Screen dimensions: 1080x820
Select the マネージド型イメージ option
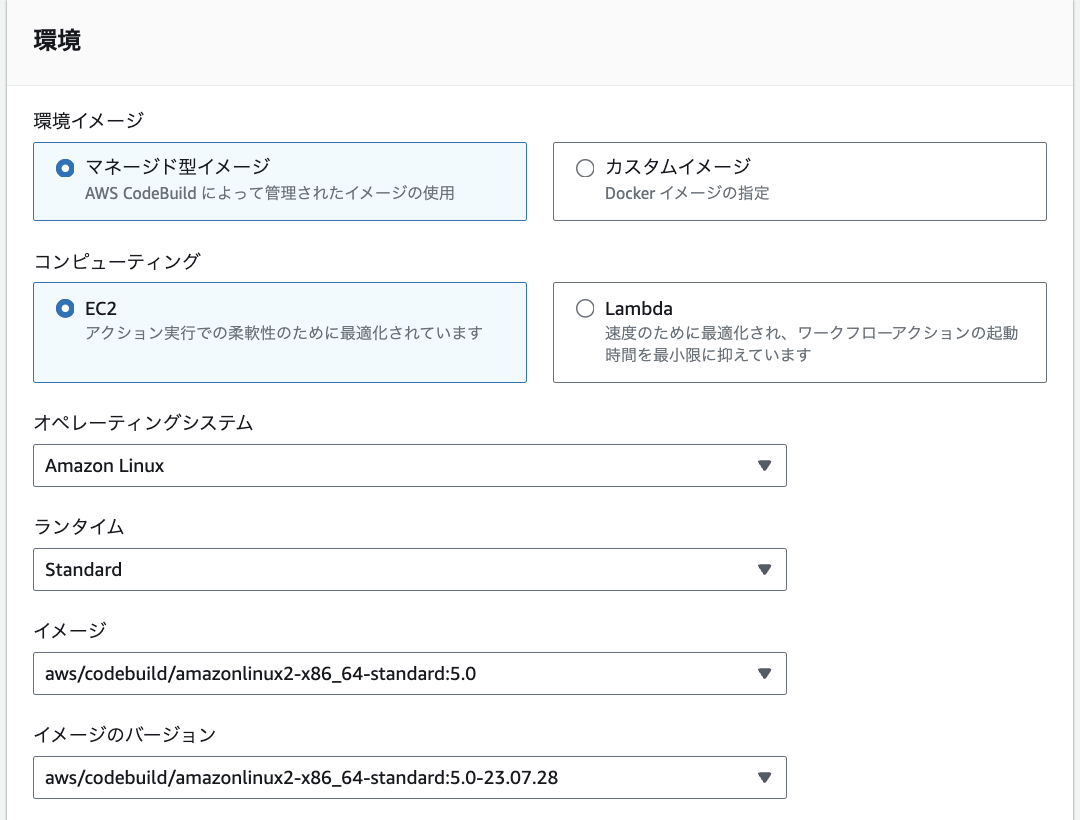click(x=65, y=167)
